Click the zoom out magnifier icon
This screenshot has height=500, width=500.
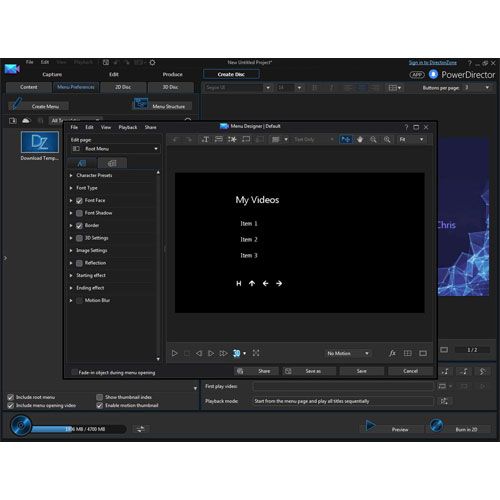373,139
